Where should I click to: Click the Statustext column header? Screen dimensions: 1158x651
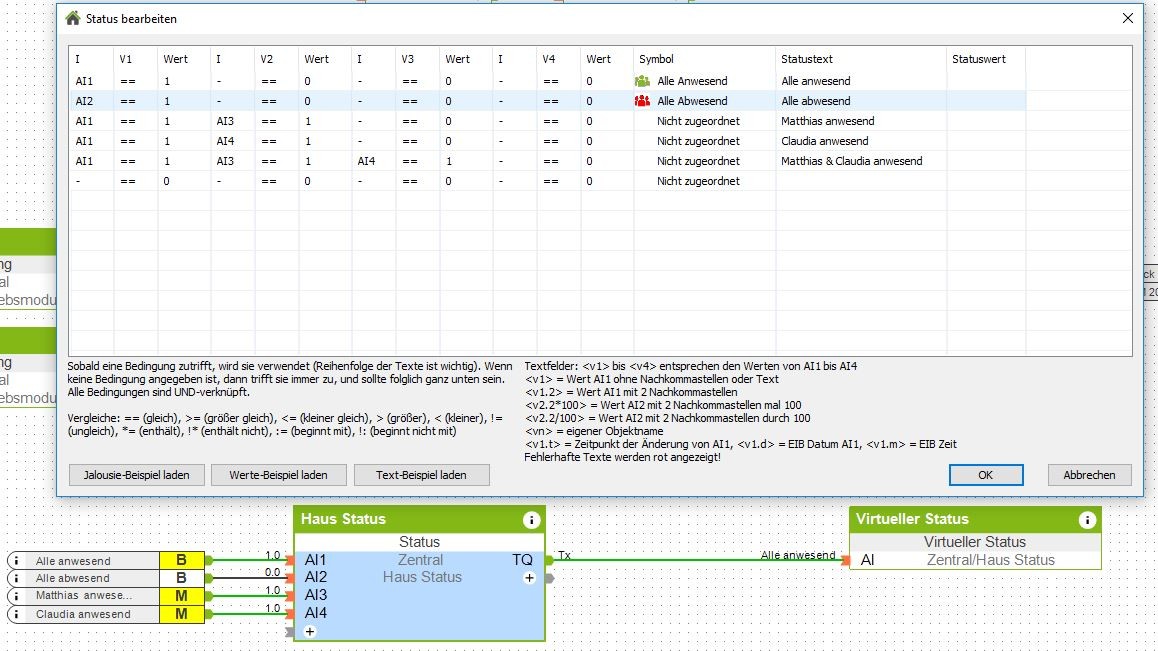point(860,59)
